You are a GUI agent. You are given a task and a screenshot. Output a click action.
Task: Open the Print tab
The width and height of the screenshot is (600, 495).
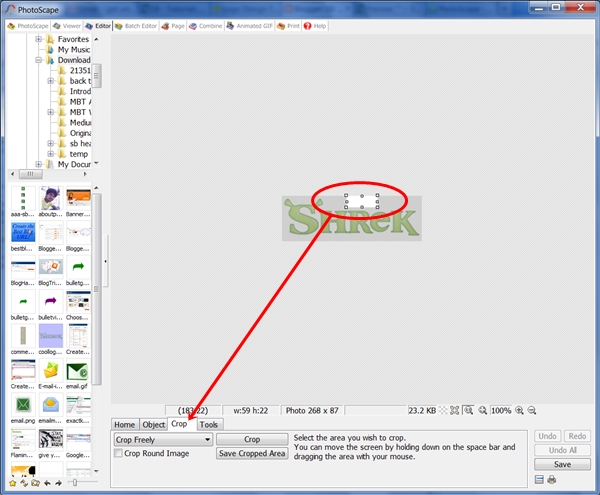[x=289, y=26]
